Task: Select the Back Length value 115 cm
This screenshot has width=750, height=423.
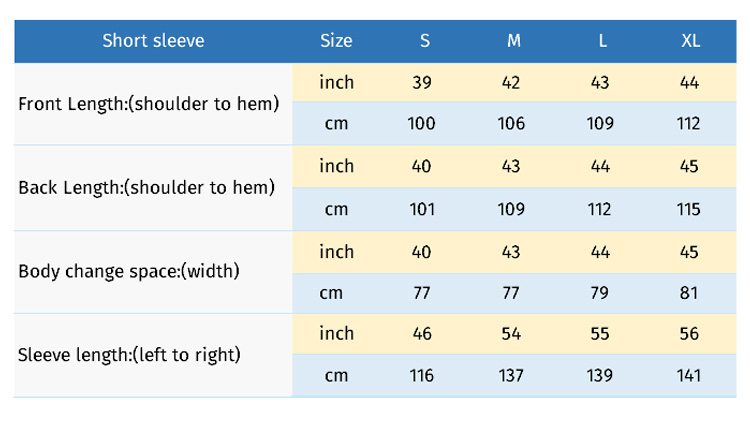Action: [689, 209]
